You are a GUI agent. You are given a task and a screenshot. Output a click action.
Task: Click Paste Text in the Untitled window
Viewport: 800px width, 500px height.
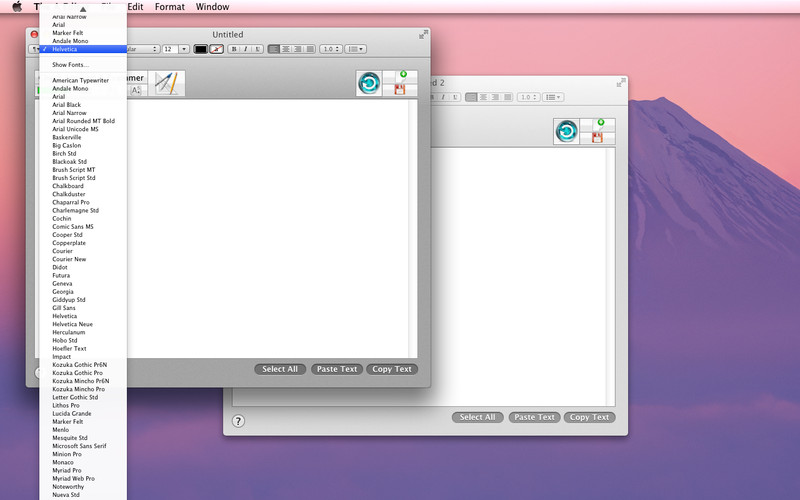[x=337, y=369]
